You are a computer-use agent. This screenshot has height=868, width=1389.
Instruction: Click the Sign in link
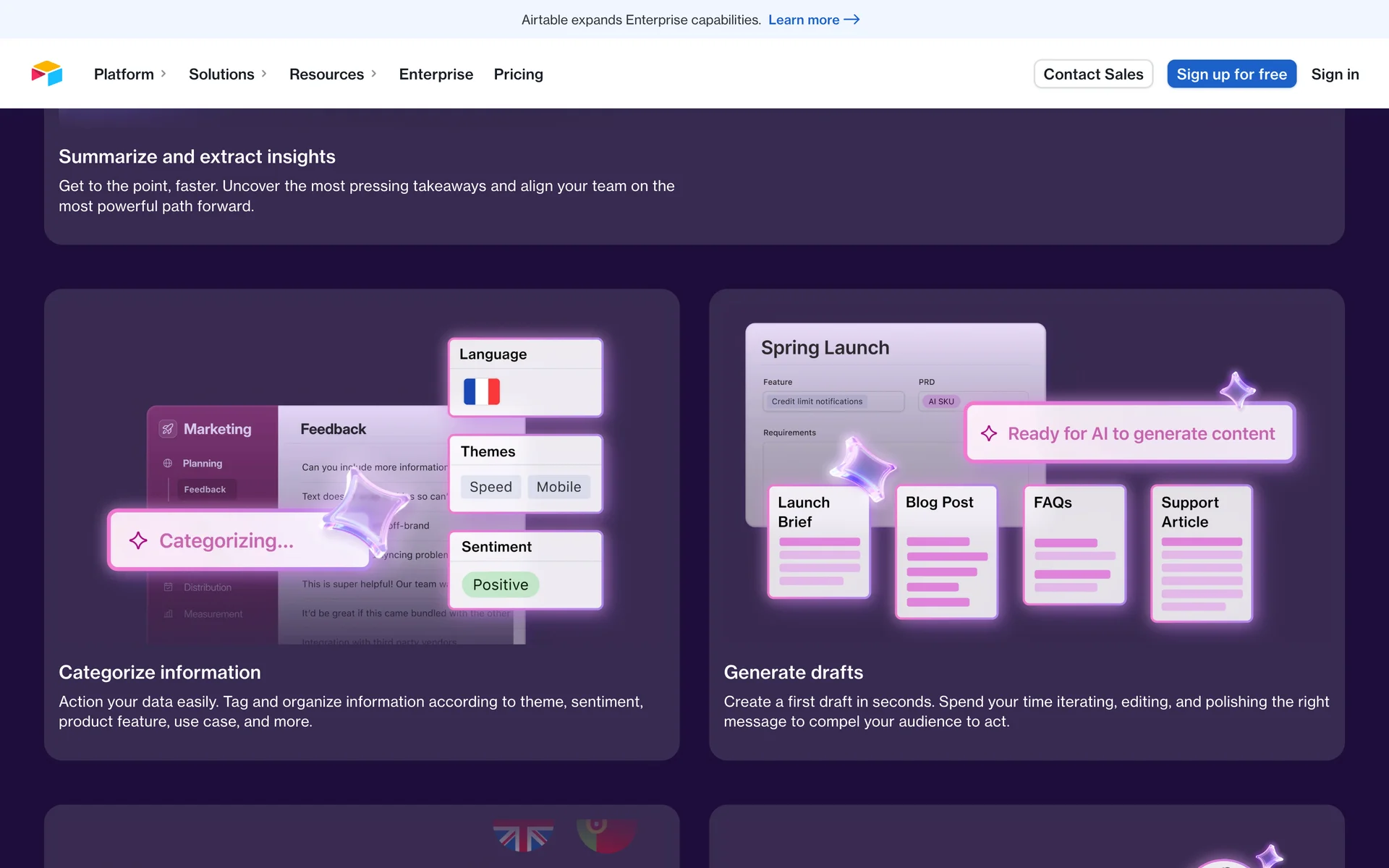[1335, 74]
